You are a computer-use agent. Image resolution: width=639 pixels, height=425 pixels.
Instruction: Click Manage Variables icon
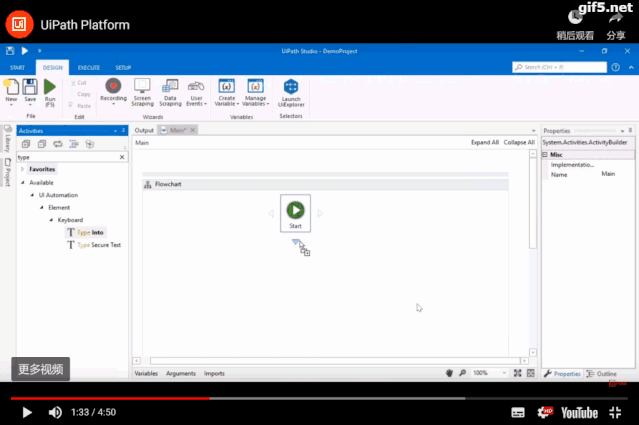(x=255, y=86)
